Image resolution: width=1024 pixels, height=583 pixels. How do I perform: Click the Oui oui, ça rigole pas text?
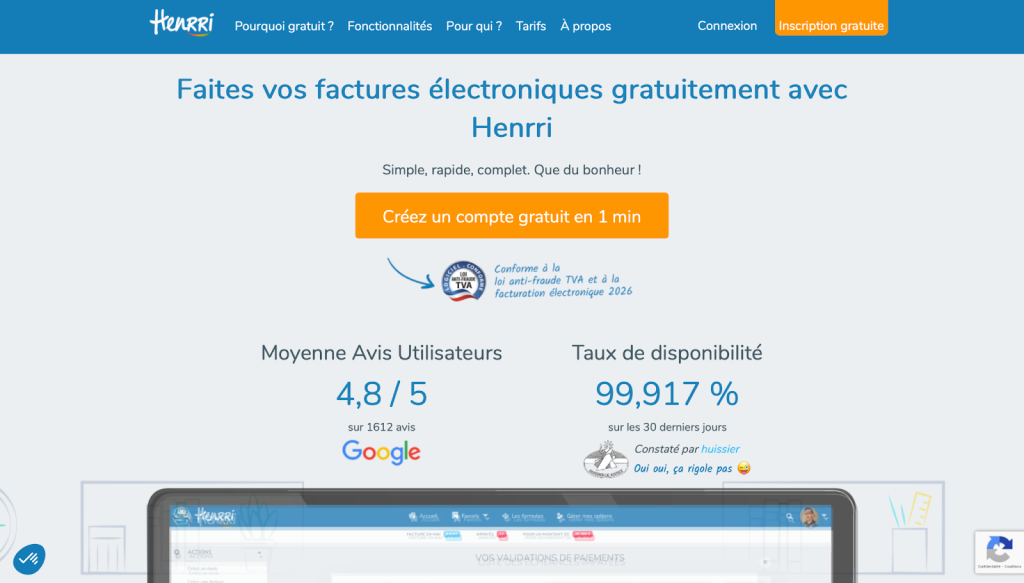point(683,468)
